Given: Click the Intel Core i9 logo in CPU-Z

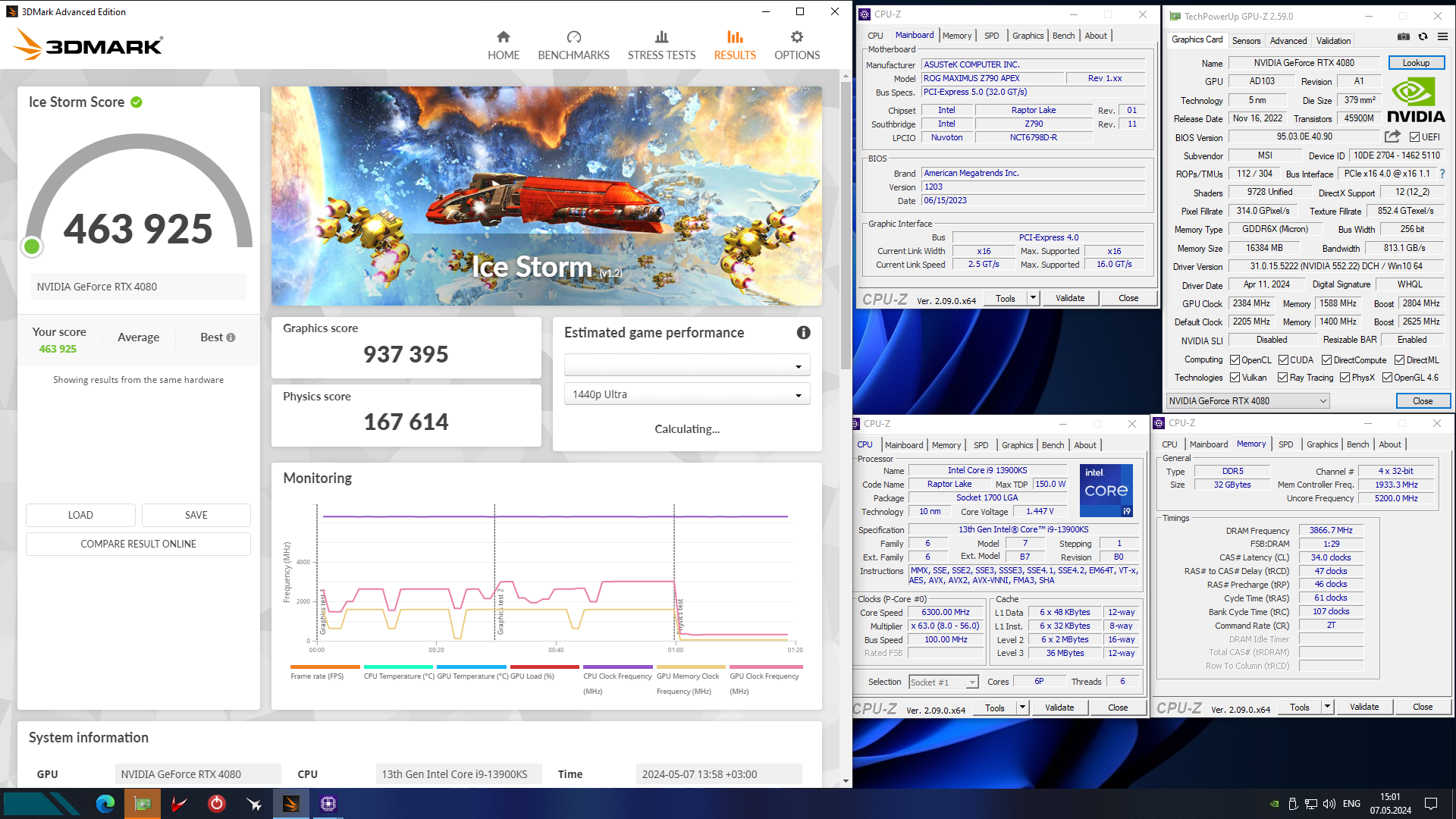Looking at the screenshot, I should click(x=1106, y=490).
